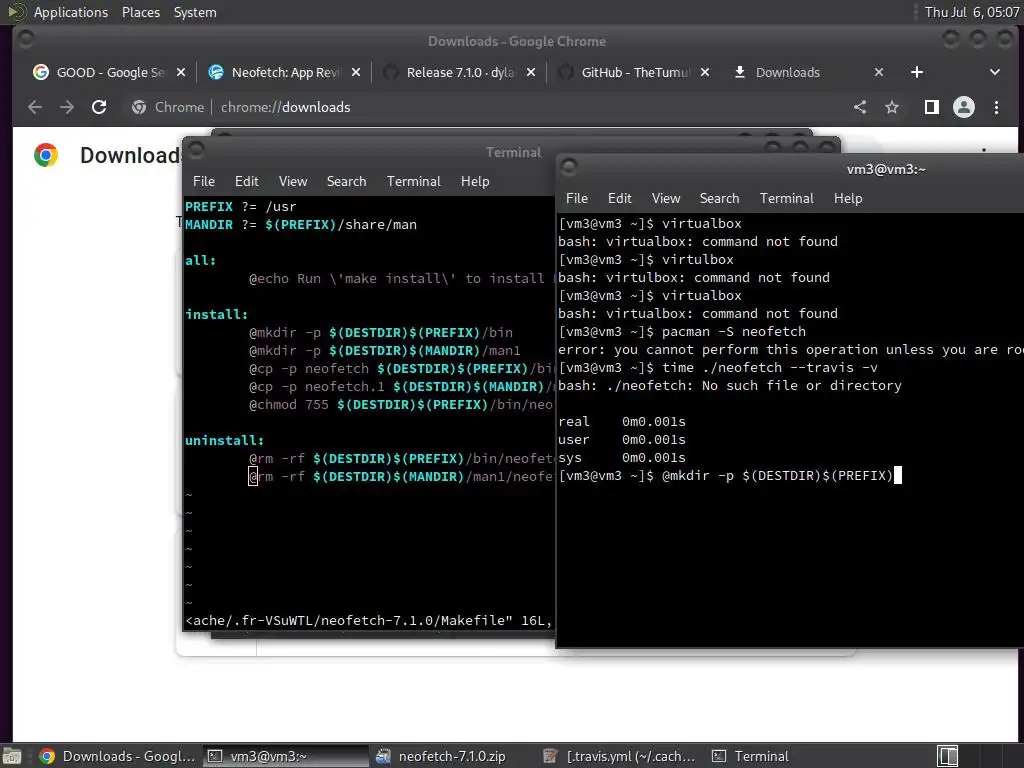Open Terminal menu in vm3@vm3 terminal
Viewport: 1024px width, 768px height.
(x=786, y=198)
